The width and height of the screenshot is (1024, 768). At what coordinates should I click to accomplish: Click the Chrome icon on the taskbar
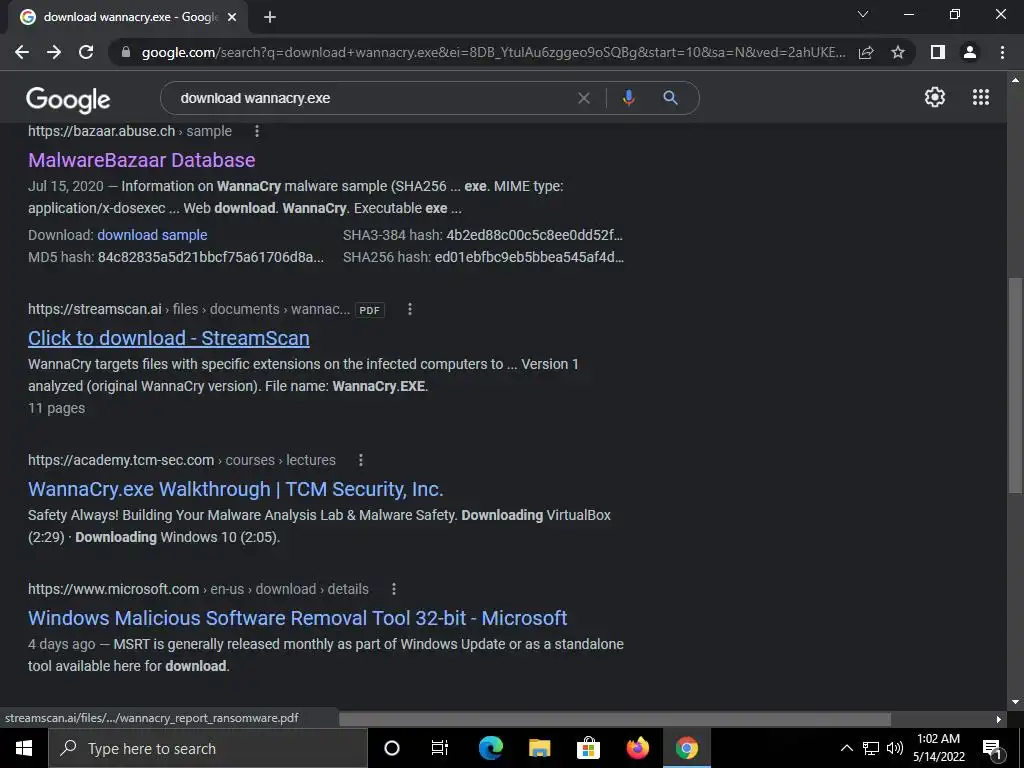(686, 748)
